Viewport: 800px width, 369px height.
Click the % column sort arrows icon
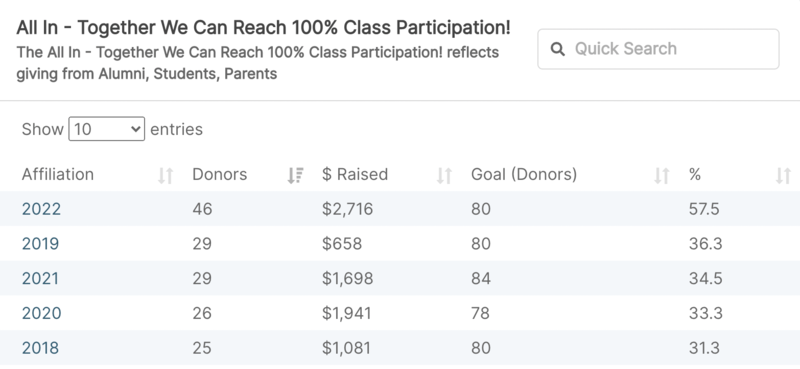click(783, 175)
